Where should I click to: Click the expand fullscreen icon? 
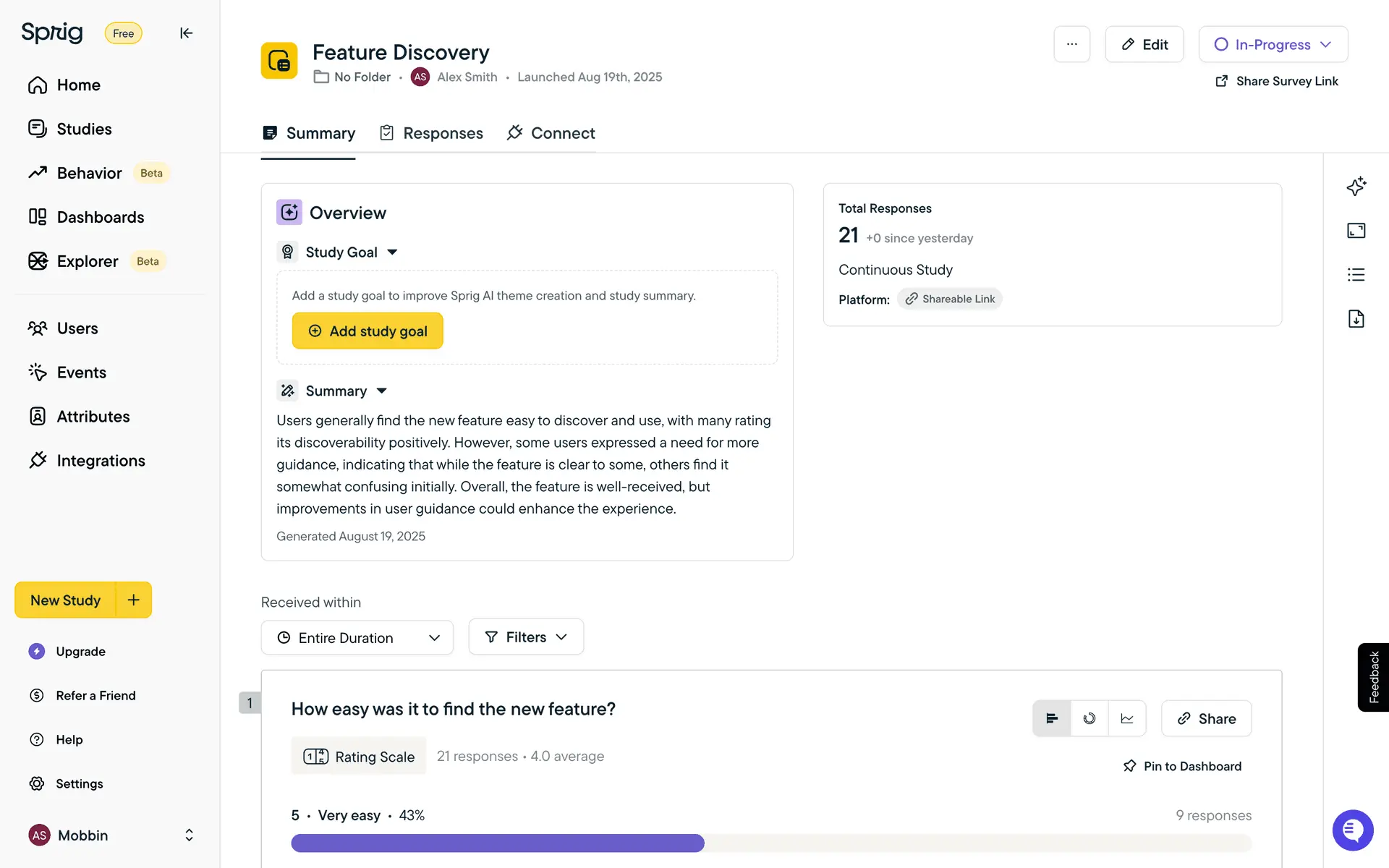click(x=1356, y=231)
